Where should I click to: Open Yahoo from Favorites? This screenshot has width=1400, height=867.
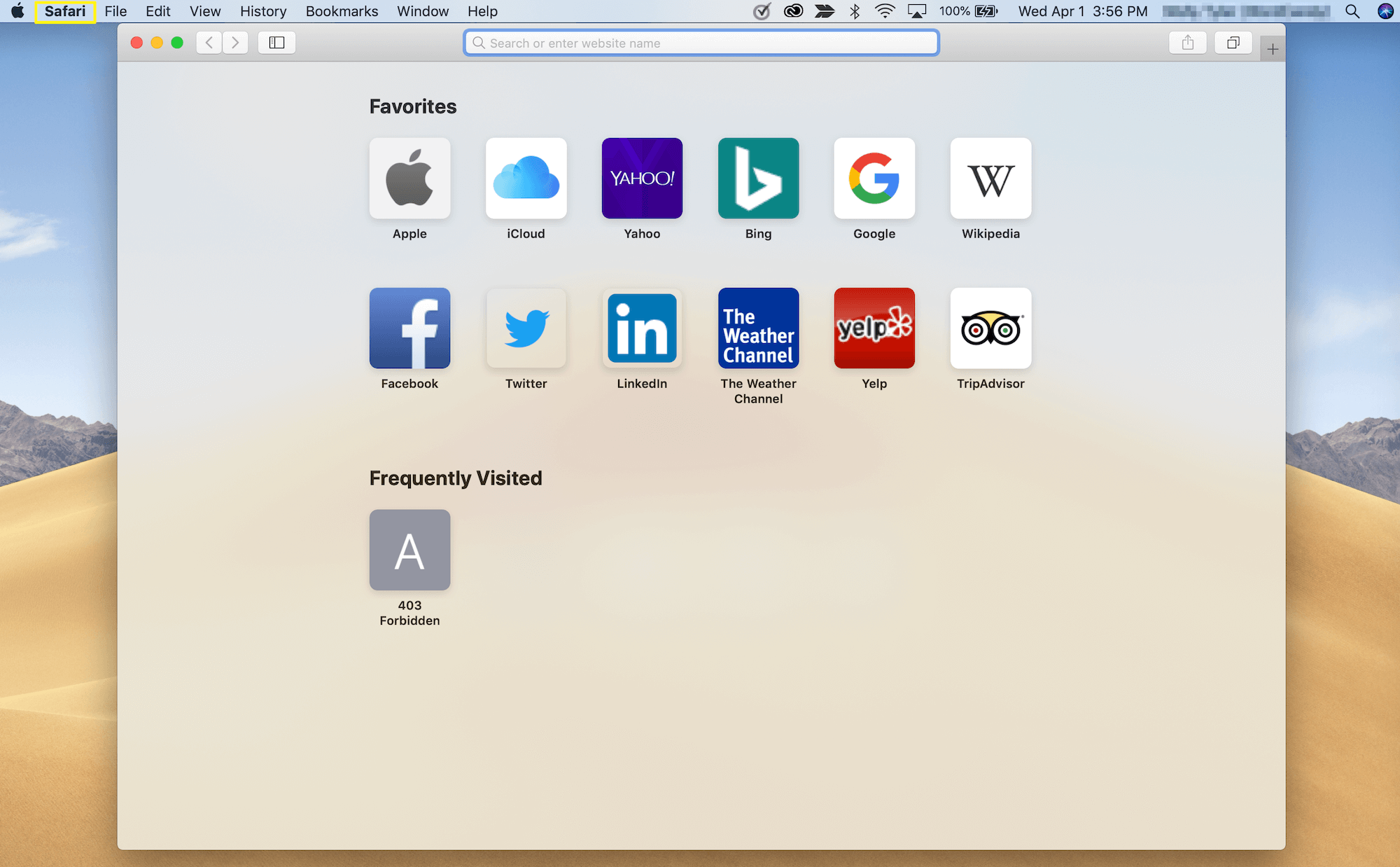point(641,179)
